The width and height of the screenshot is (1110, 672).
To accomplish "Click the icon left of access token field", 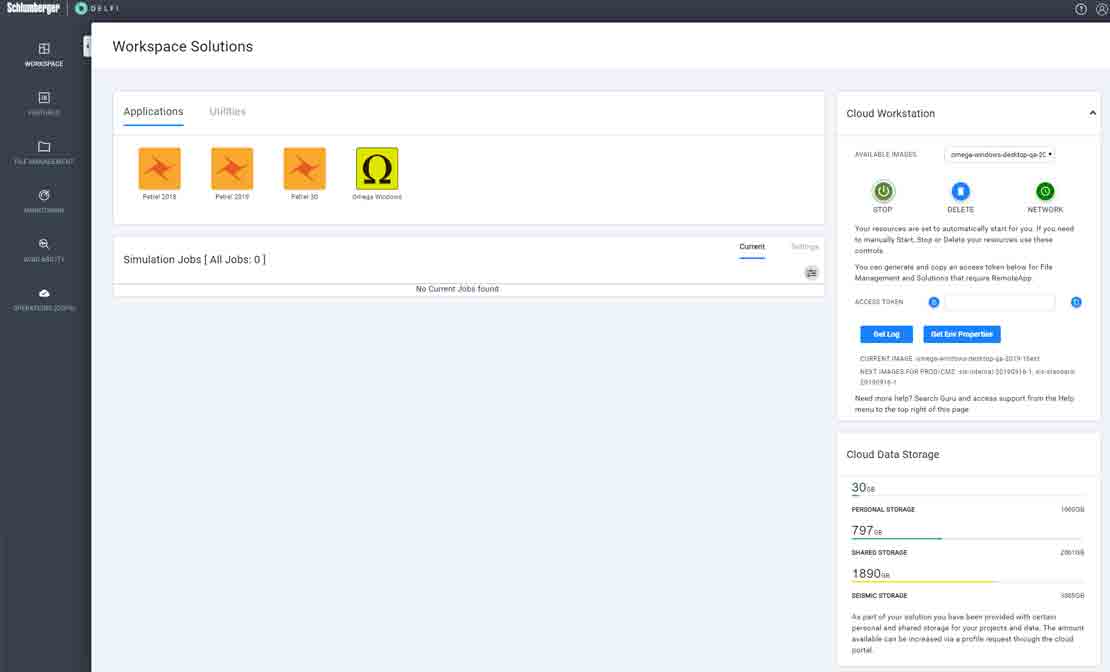I will pos(934,302).
